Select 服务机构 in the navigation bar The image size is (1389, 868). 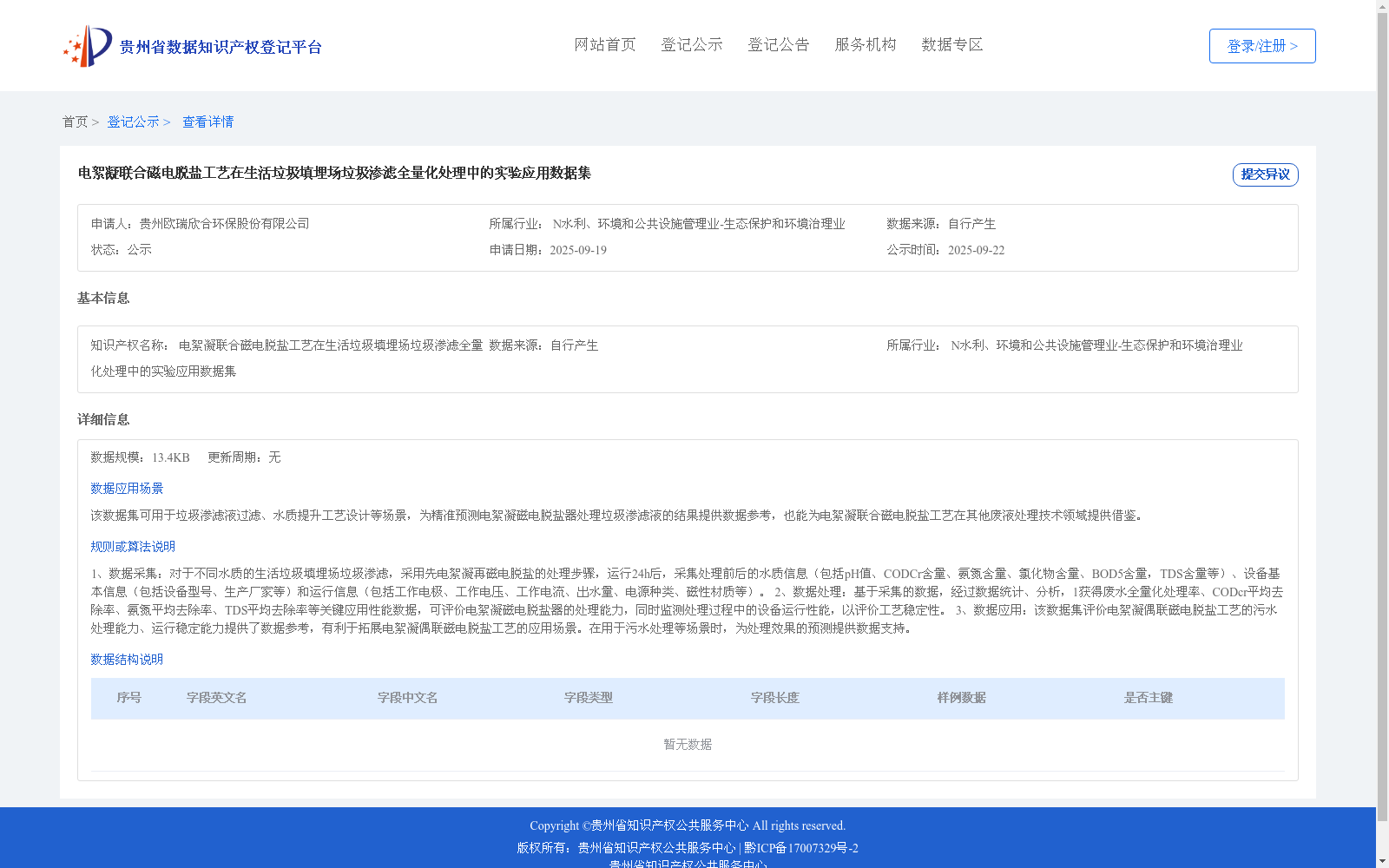tap(866, 44)
